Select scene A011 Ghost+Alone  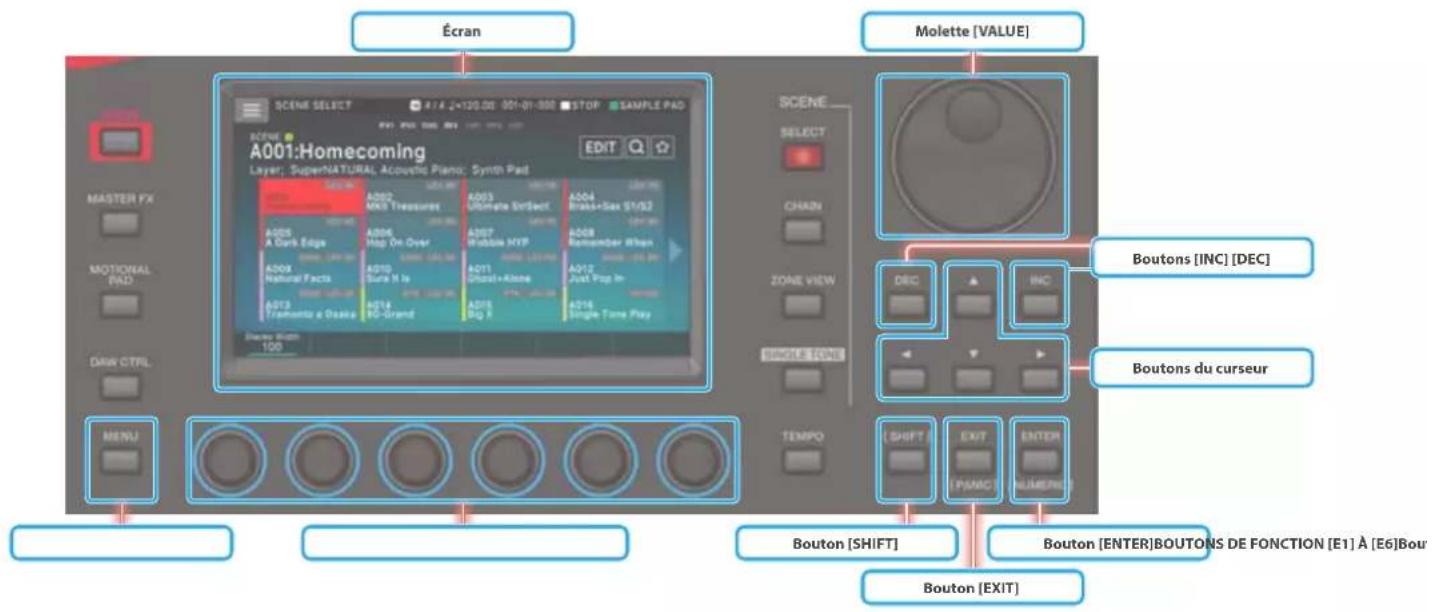pos(513,269)
